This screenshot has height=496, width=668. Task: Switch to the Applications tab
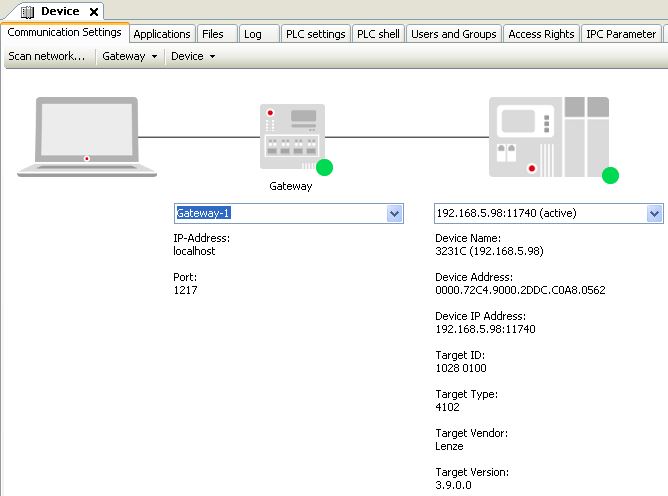[161, 34]
